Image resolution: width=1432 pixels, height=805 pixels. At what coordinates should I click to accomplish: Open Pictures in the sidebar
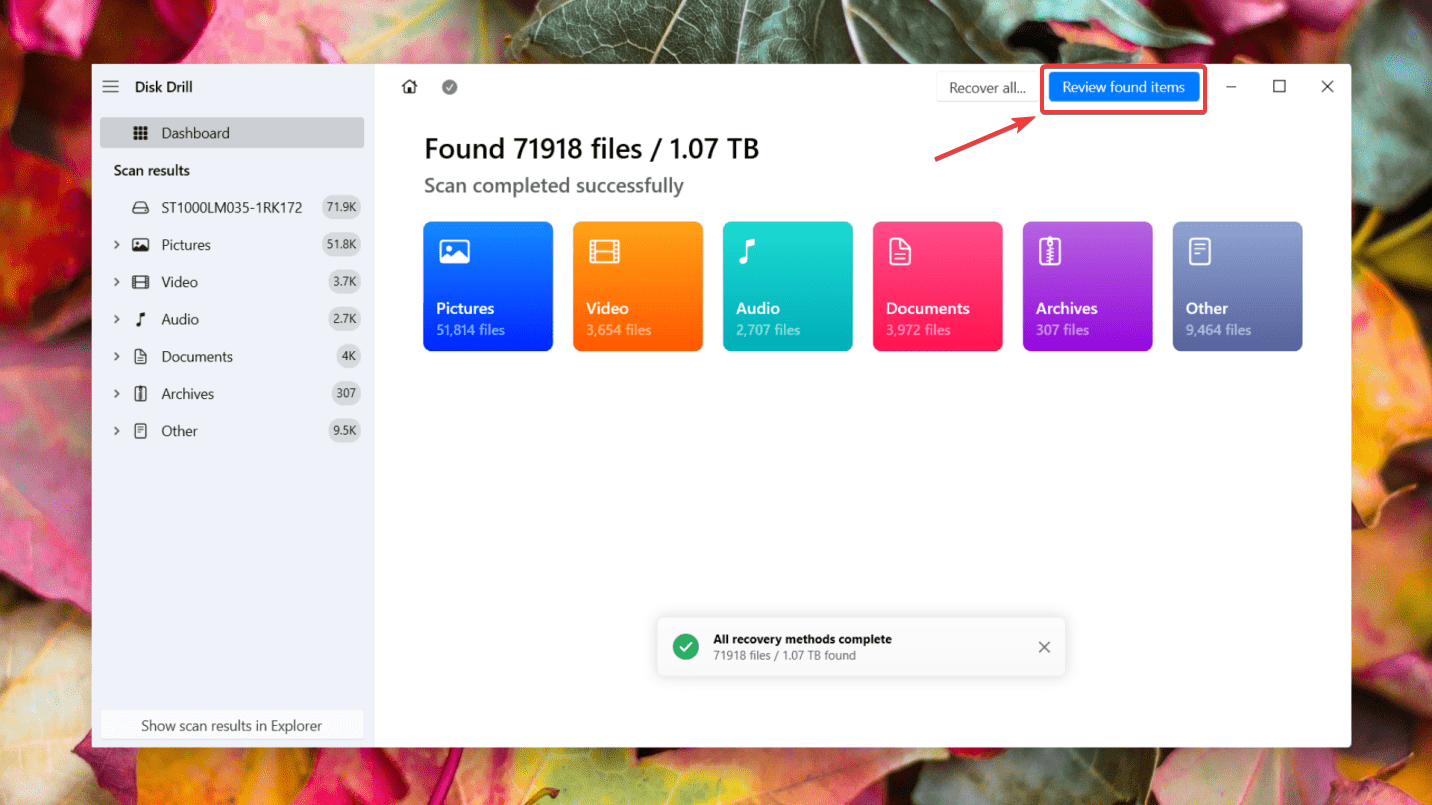pyautogui.click(x=232, y=245)
